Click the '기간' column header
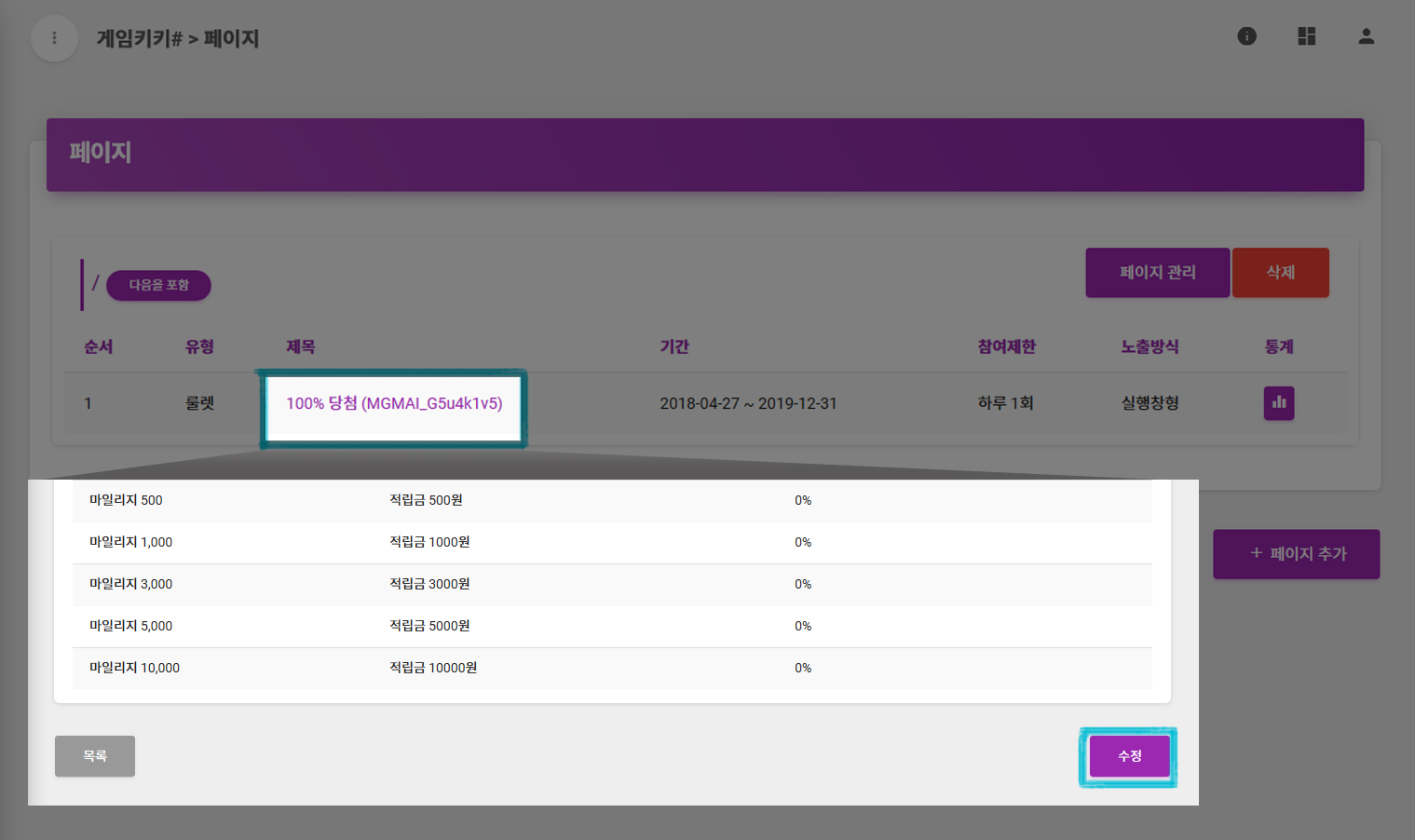The width and height of the screenshot is (1415, 840). (674, 346)
